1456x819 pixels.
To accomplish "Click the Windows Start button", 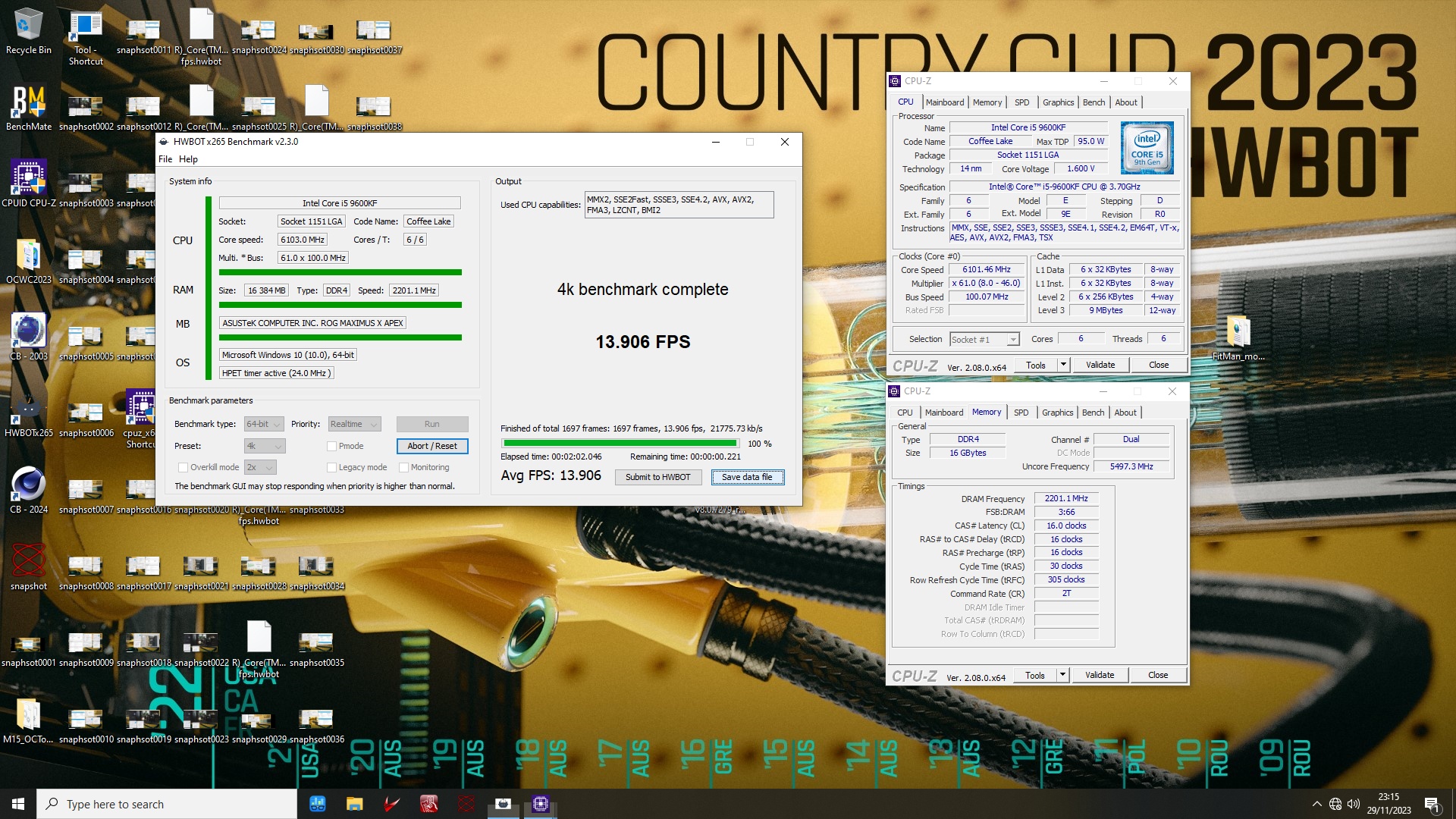I will 18,804.
